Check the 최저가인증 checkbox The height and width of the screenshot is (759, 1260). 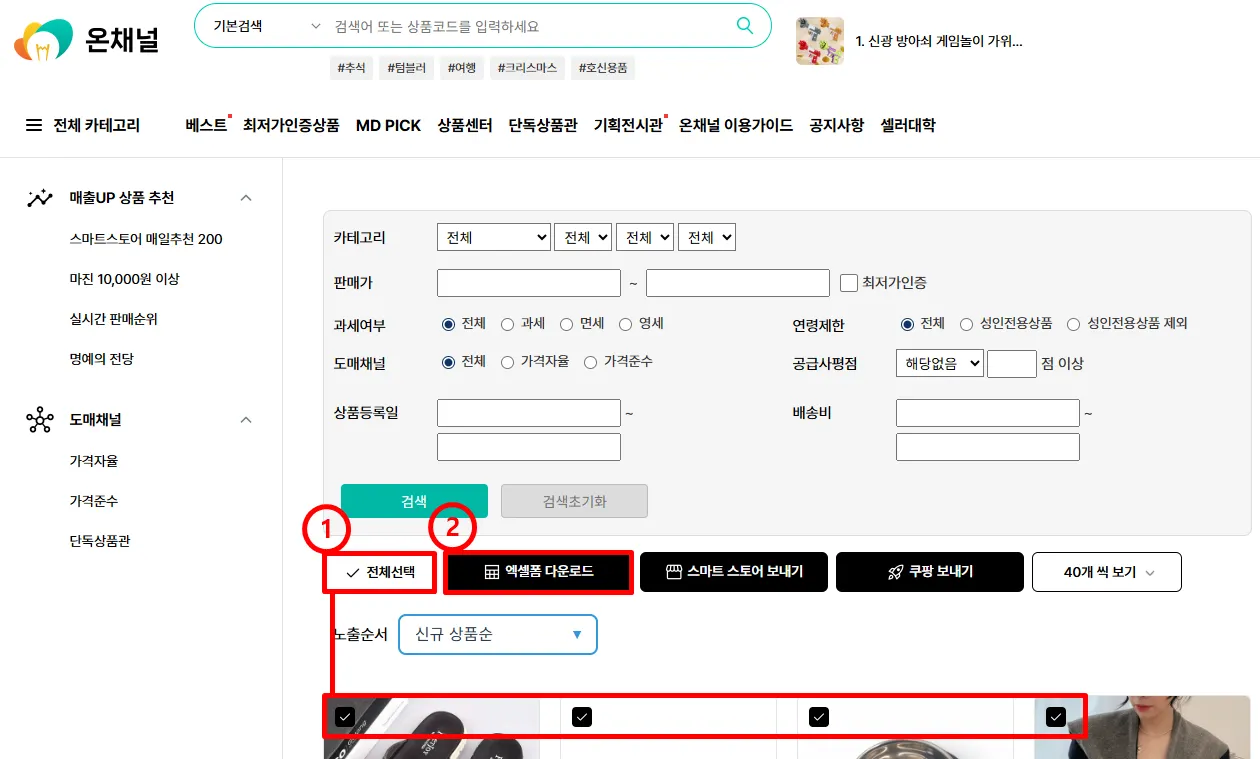[x=849, y=283]
